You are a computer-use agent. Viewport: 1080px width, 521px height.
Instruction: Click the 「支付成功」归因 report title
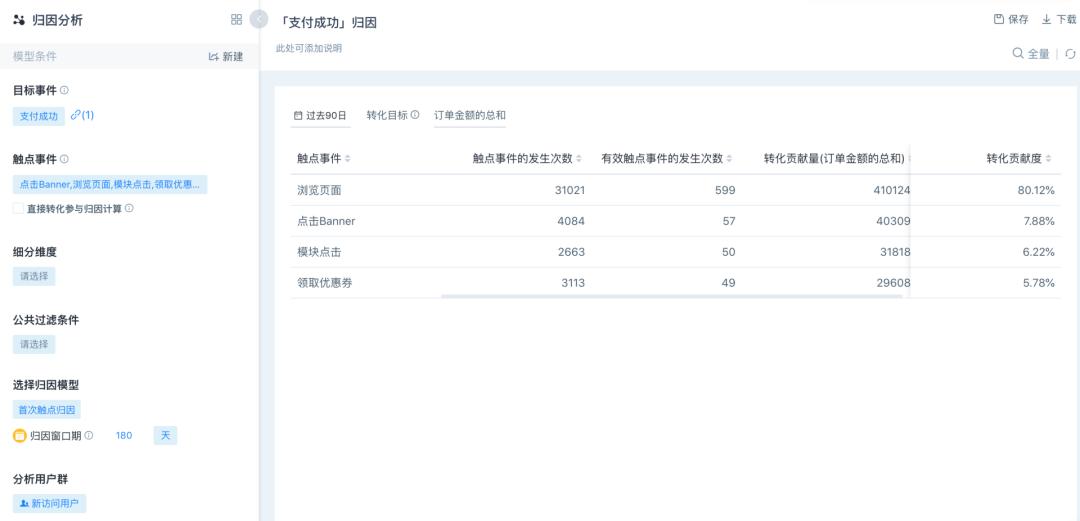(329, 22)
